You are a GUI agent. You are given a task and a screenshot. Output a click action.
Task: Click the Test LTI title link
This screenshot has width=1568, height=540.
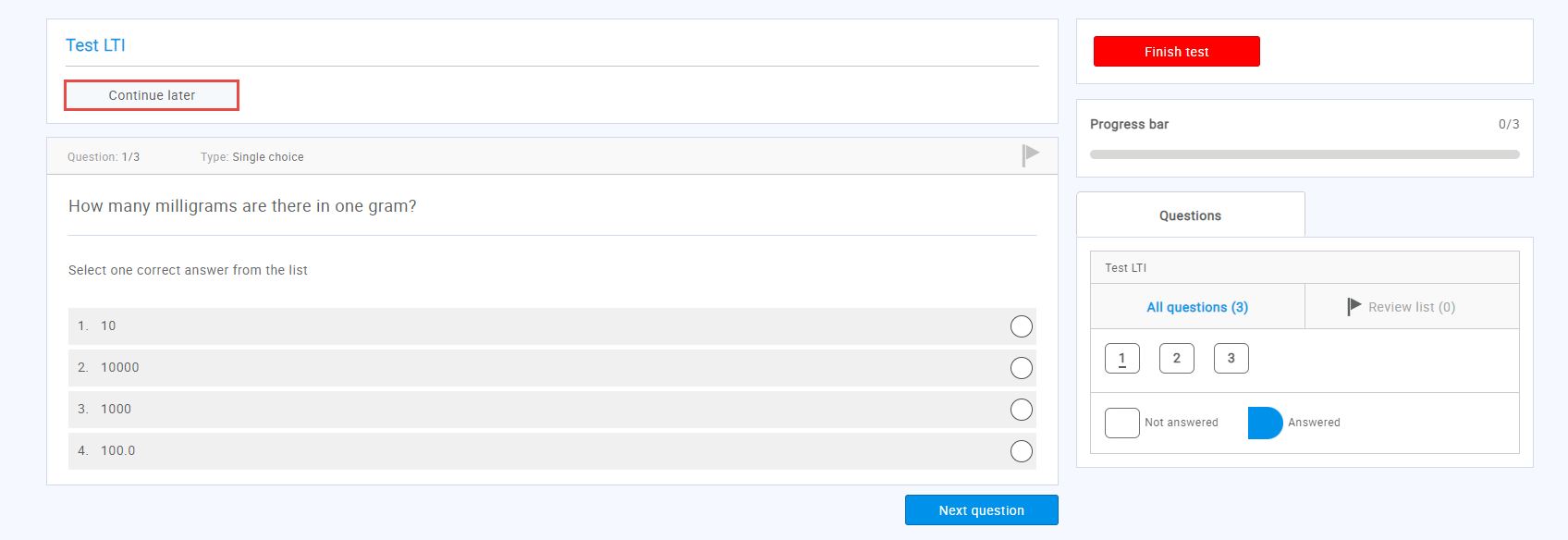(95, 45)
